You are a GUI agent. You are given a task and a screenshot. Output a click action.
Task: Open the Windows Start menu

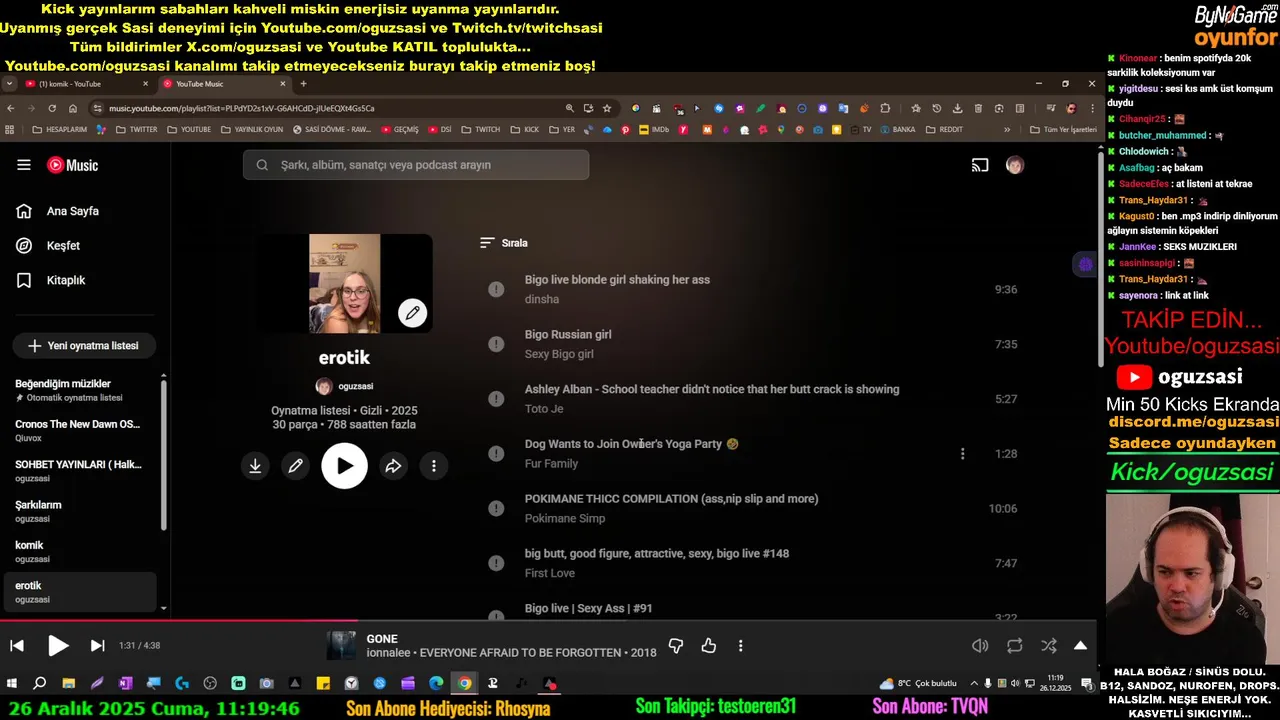click(x=12, y=684)
